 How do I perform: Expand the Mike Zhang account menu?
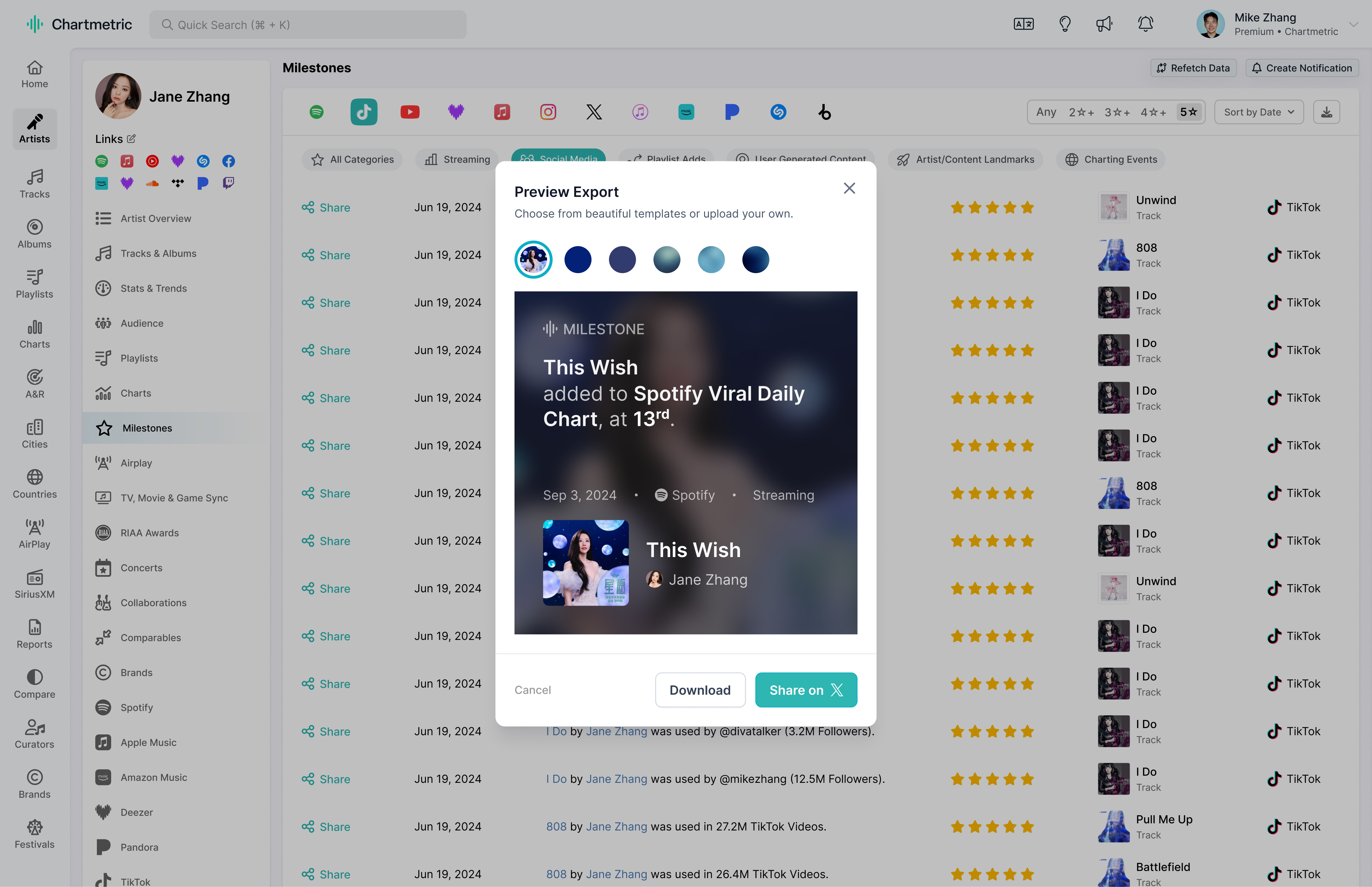1354,24
